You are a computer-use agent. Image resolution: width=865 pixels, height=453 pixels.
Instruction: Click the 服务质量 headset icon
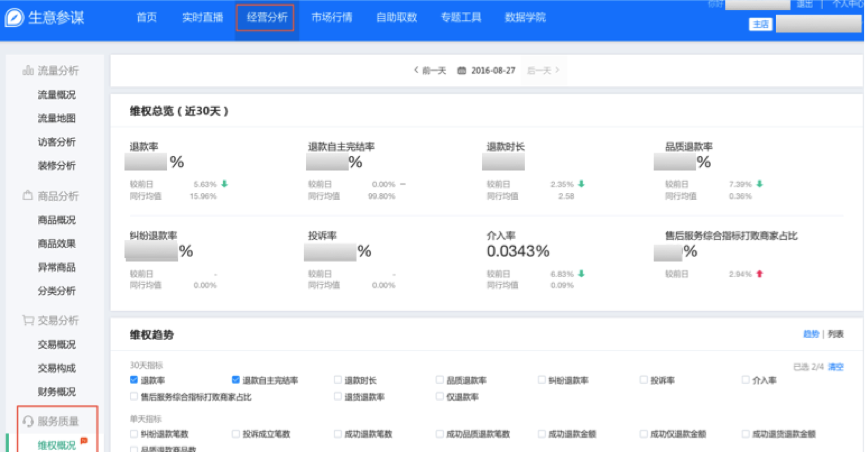click(x=28, y=422)
